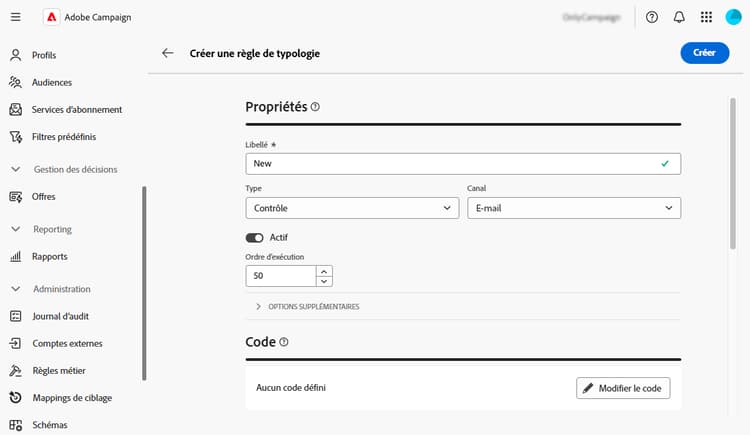The height and width of the screenshot is (435, 750).
Task: Open the notifications bell
Action: [x=679, y=17]
